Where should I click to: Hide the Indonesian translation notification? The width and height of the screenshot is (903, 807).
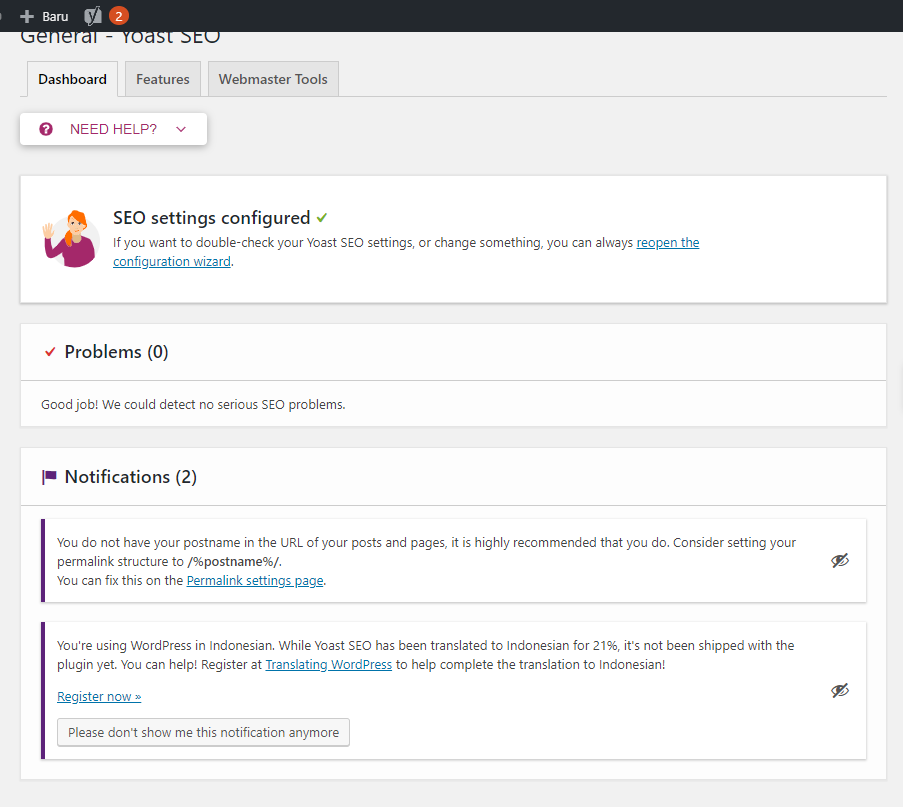tap(840, 690)
